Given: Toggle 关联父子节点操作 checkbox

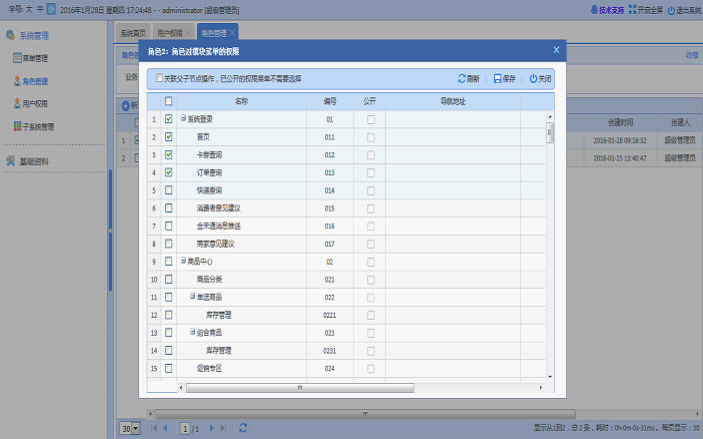Looking at the screenshot, I should (159, 78).
